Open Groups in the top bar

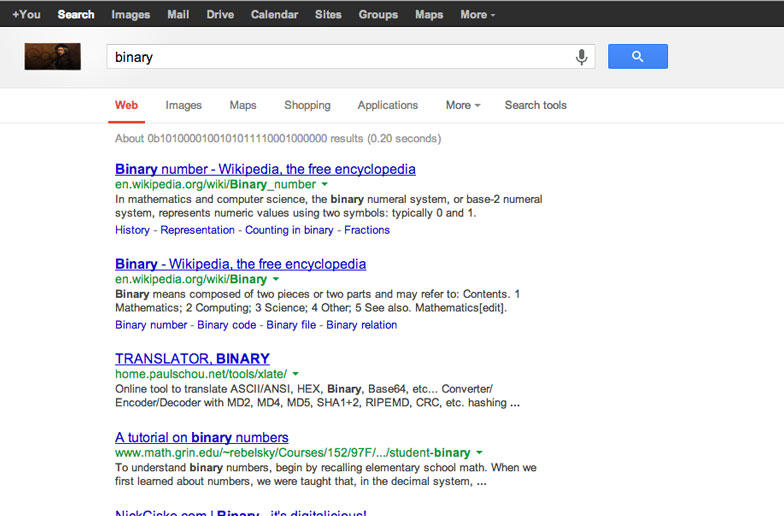coord(378,14)
